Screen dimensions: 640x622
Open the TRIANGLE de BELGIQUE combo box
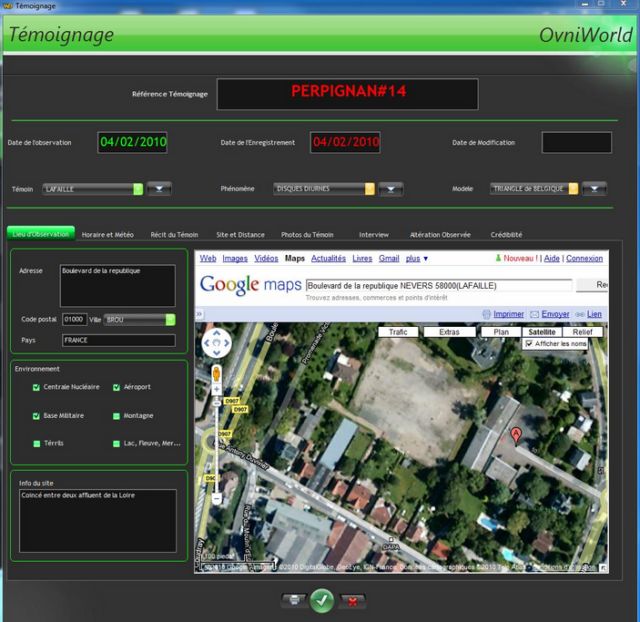point(534,188)
